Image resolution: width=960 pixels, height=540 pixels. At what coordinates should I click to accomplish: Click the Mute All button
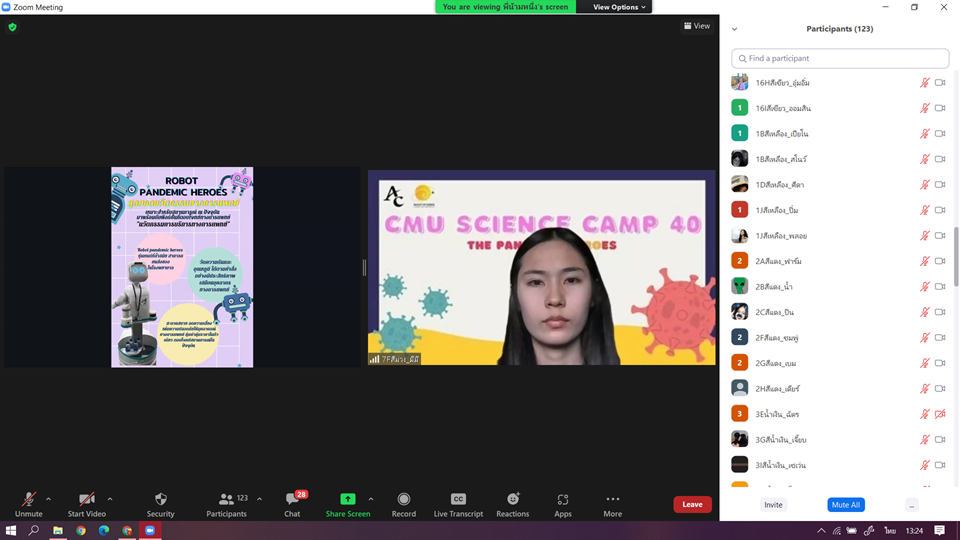(845, 505)
